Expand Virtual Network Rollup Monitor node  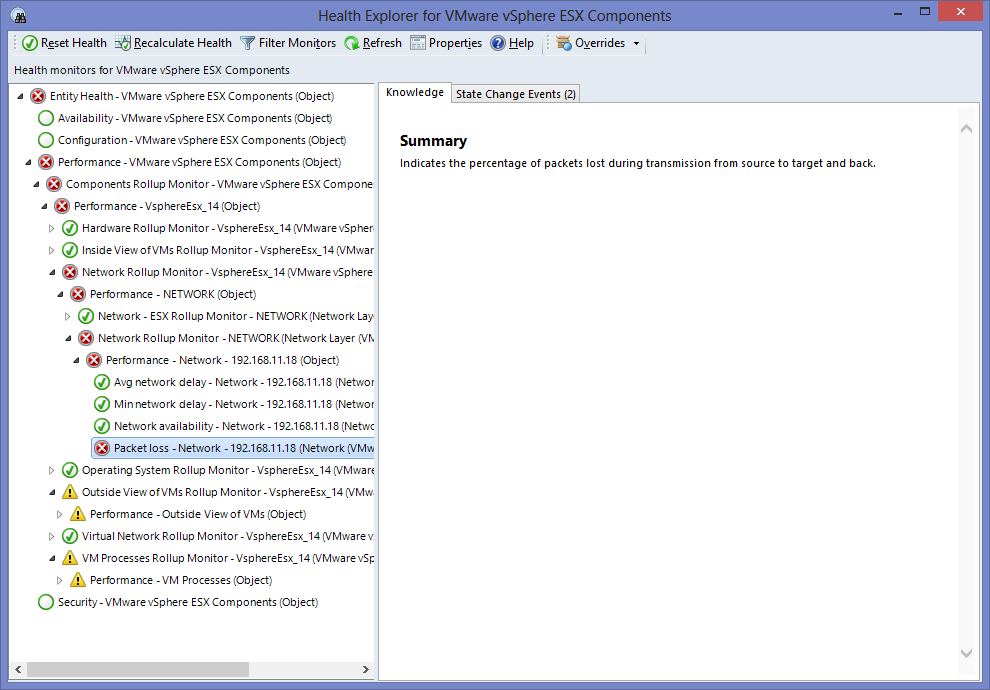52,537
